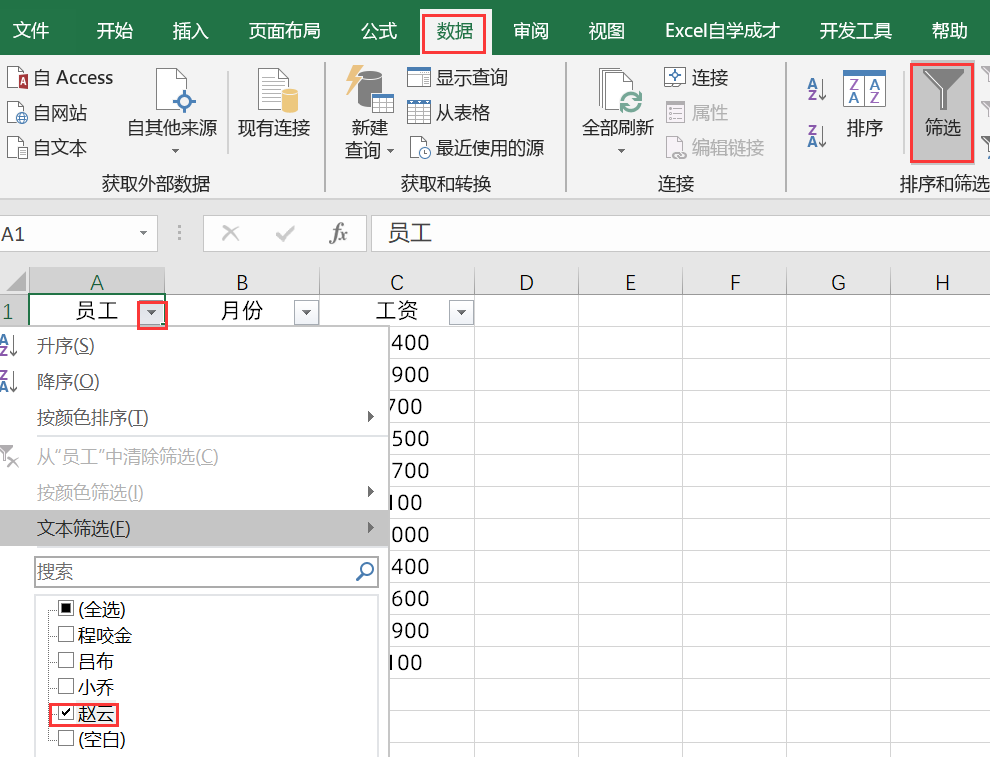Open the Sort (排序) dialog
The height and width of the screenshot is (757, 990).
tap(864, 104)
